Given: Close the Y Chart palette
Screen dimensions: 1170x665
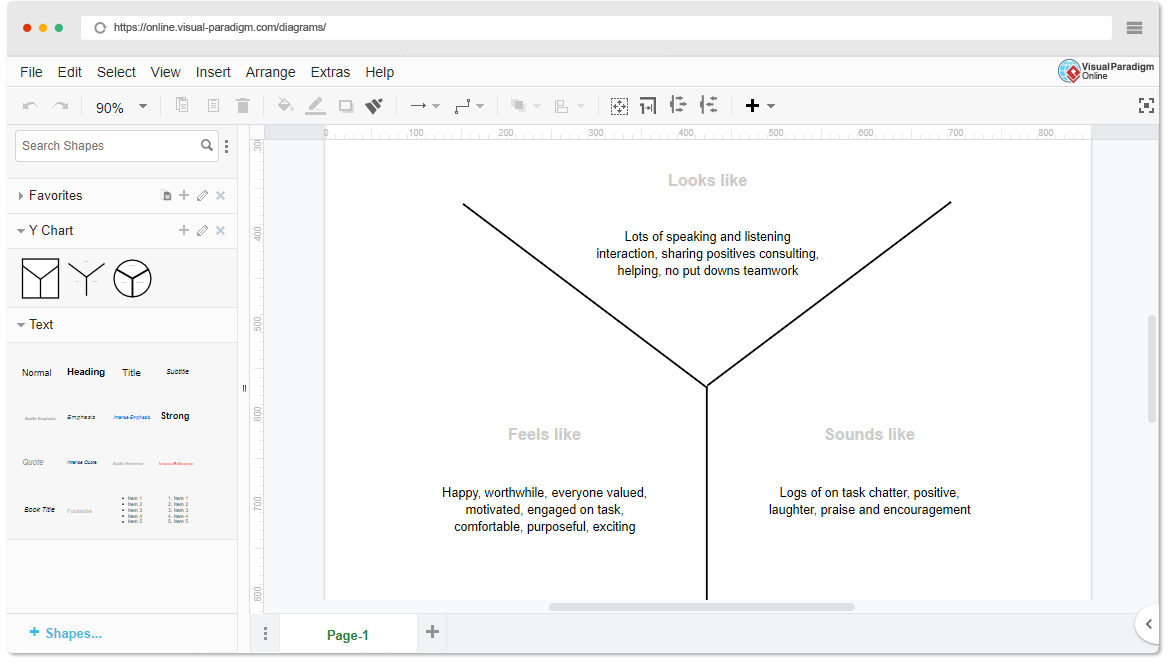Looking at the screenshot, I should 220,231.
